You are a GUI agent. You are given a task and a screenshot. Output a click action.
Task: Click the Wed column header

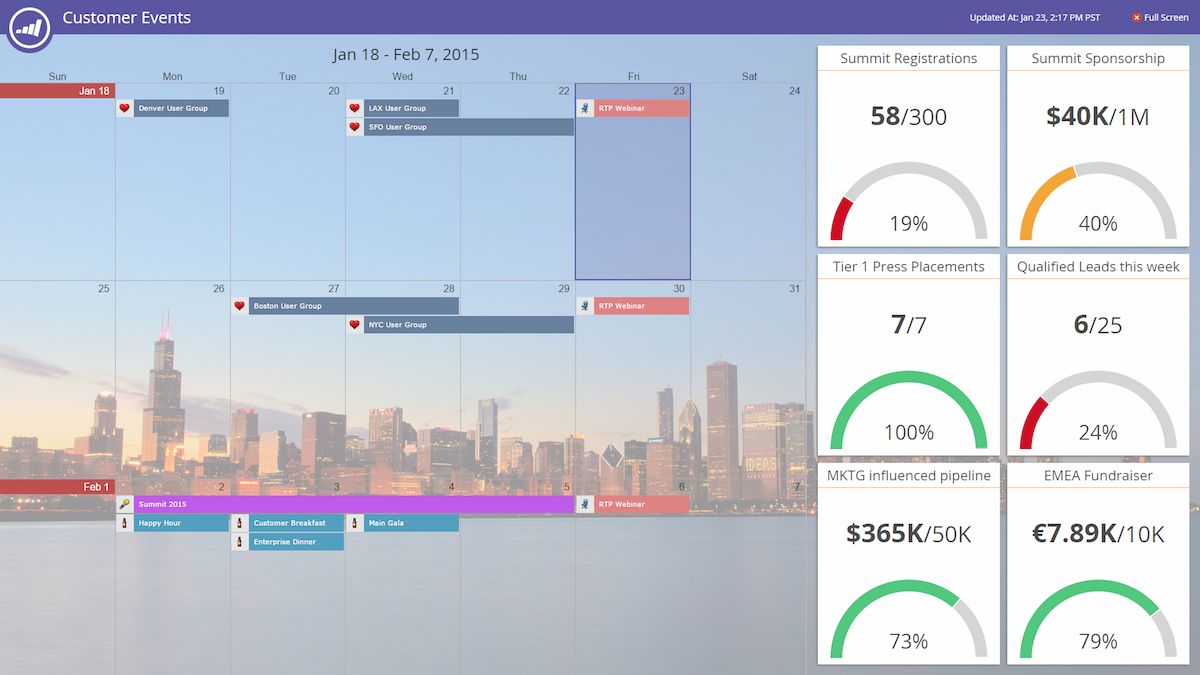(403, 76)
